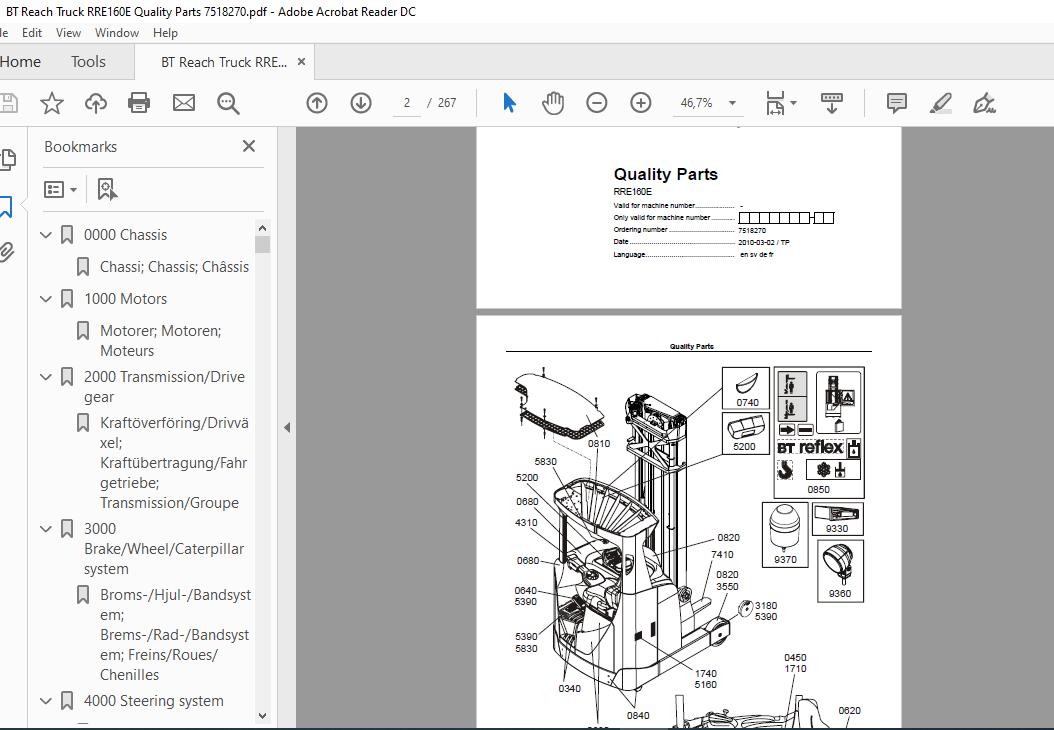Add a sticky note comment
The image size is (1054, 730).
tap(897, 103)
